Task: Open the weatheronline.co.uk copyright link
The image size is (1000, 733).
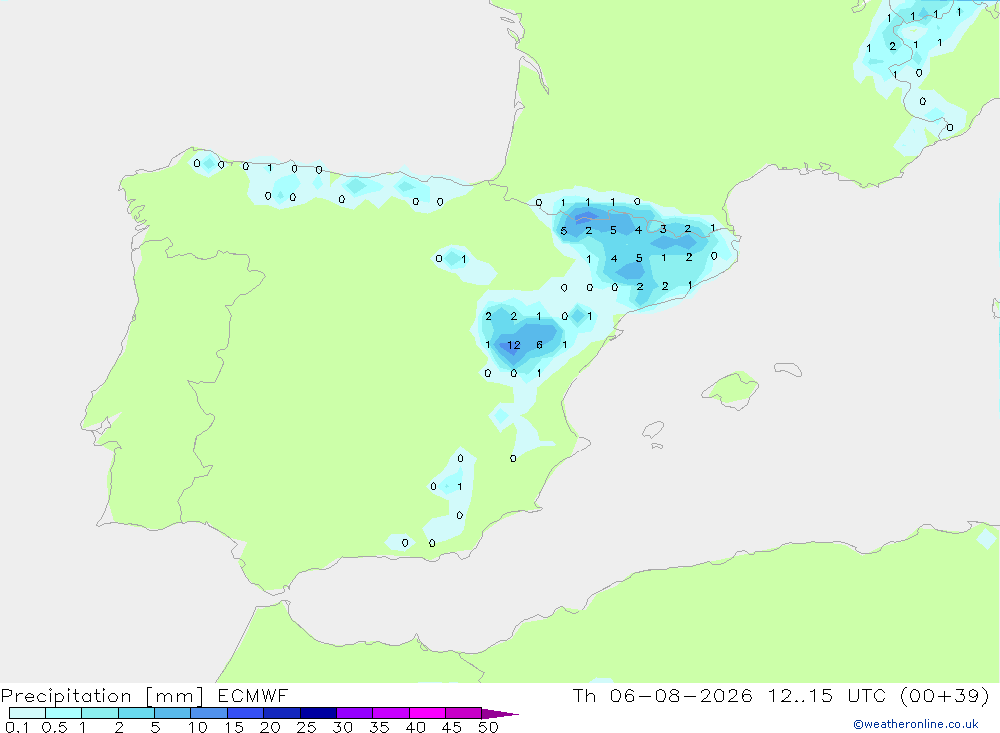Action: pyautogui.click(x=916, y=724)
